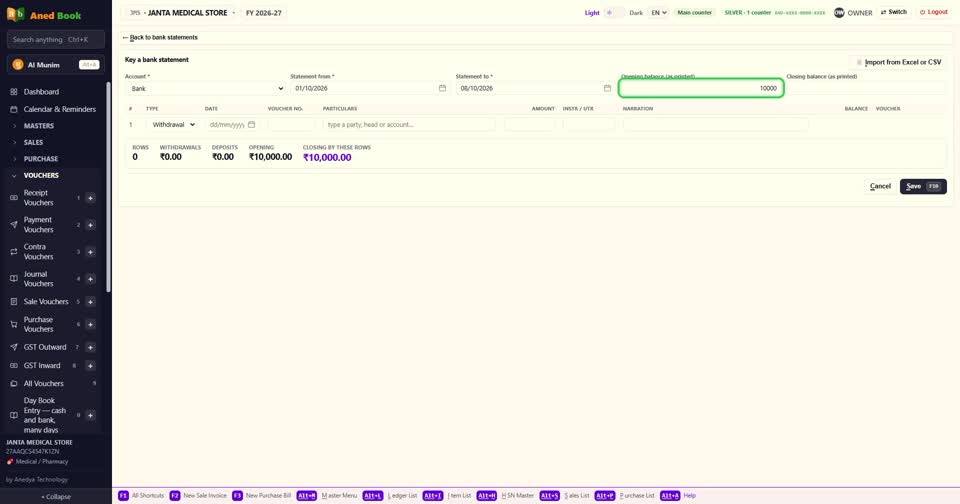
Task: Open Ledger List shortcut Alt+L
Action: (x=390, y=495)
